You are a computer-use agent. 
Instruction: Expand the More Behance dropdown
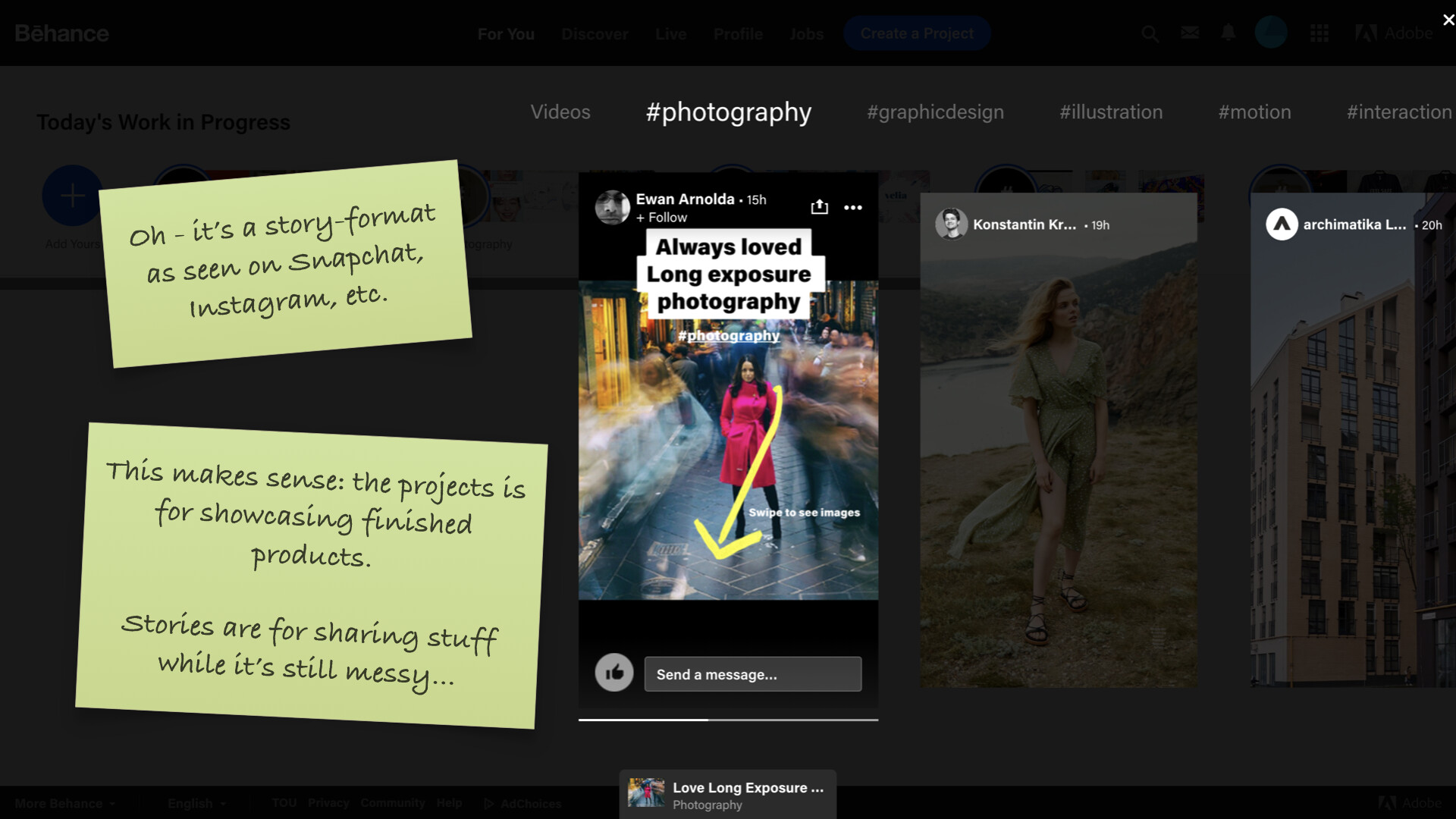[65, 803]
